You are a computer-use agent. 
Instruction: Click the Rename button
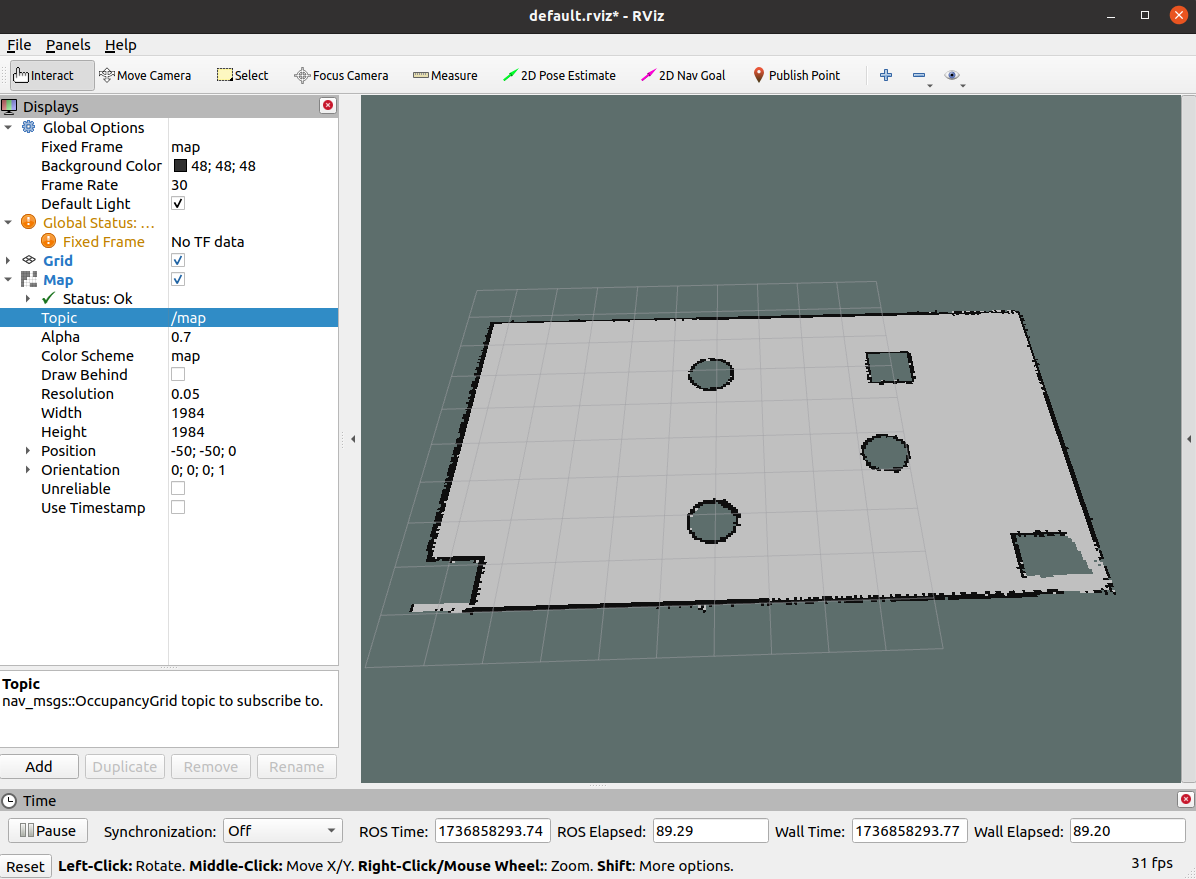[x=297, y=767]
